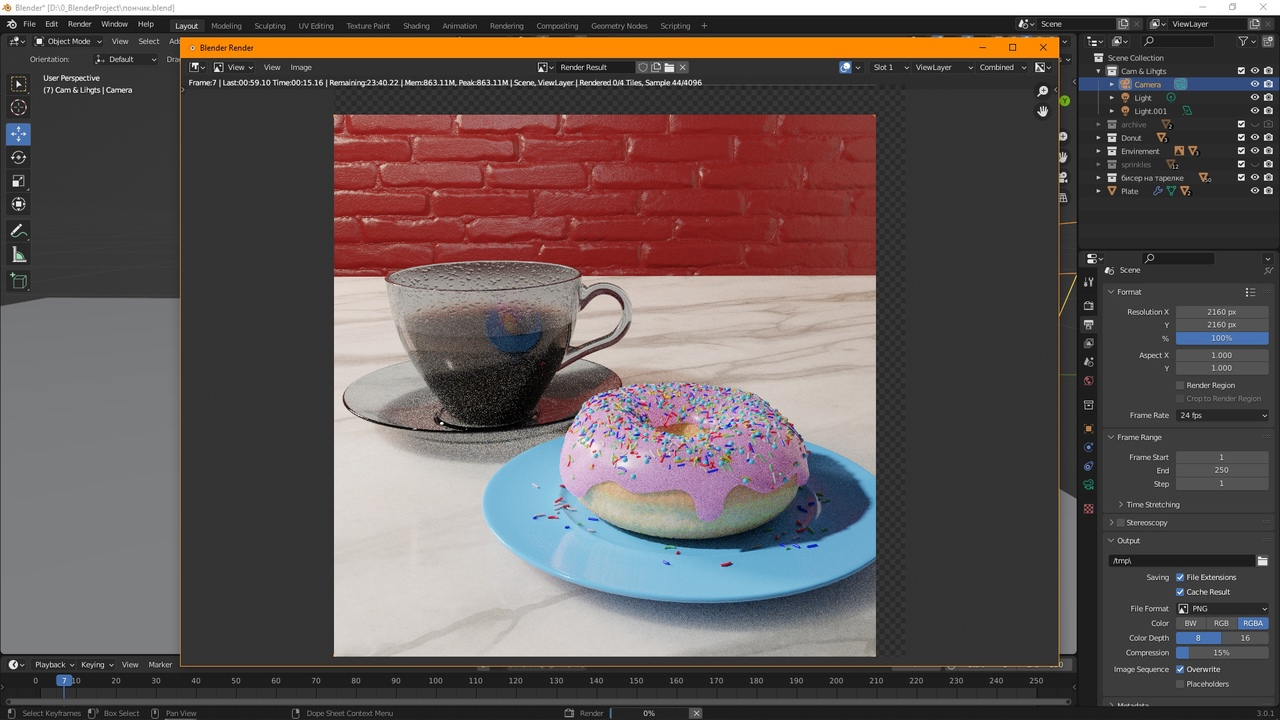Pick the Measure tool
Image resolution: width=1280 pixels, height=720 pixels.
[x=18, y=255]
